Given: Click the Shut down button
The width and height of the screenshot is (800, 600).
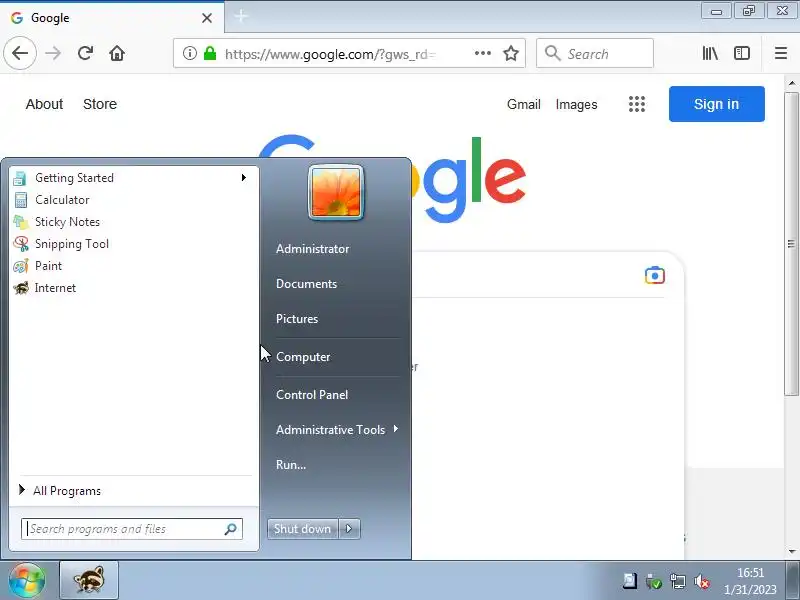Looking at the screenshot, I should pos(303,529).
